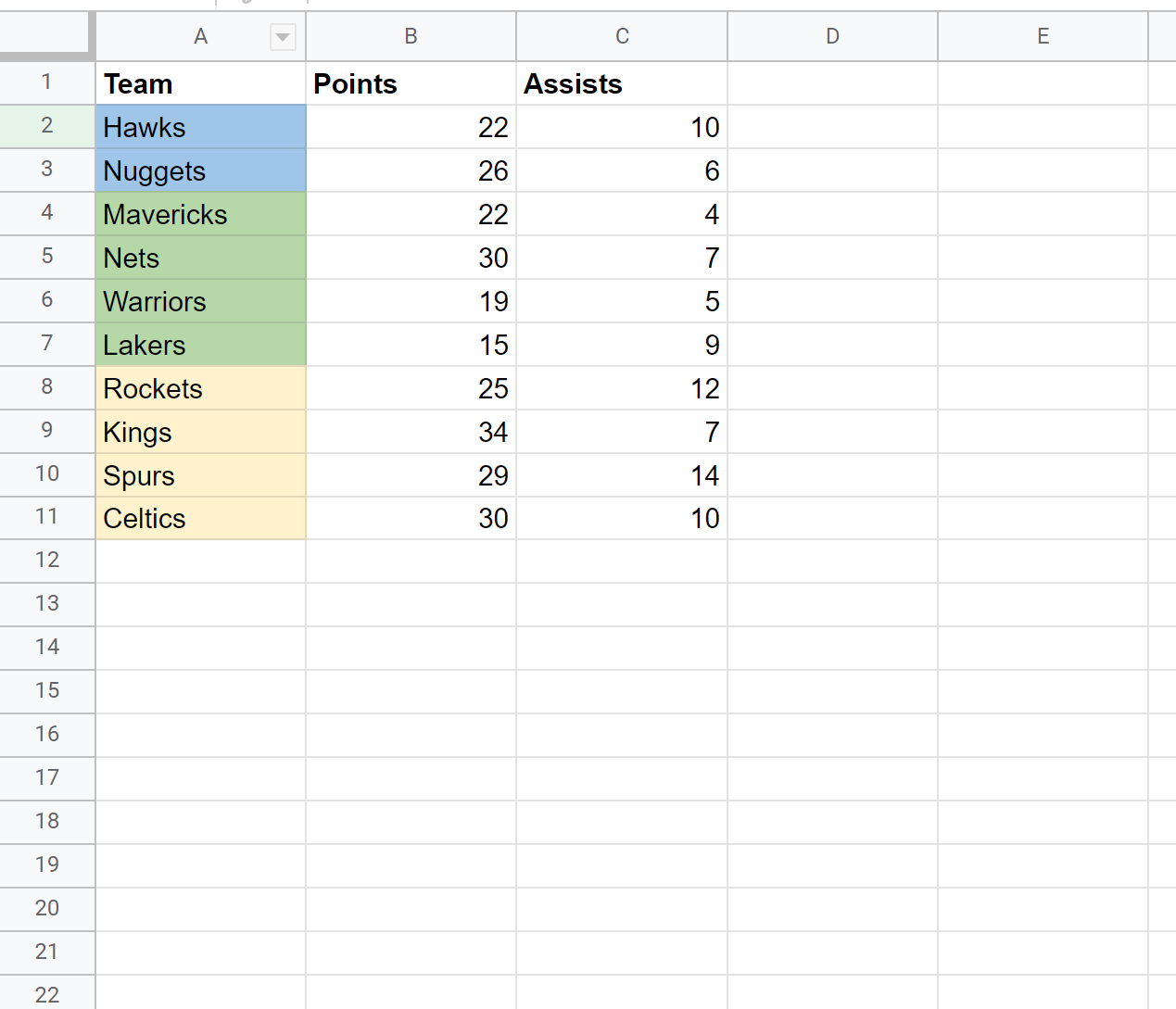This screenshot has height=1009, width=1176.
Task: Open the column A dropdown arrow
Action: [x=283, y=37]
